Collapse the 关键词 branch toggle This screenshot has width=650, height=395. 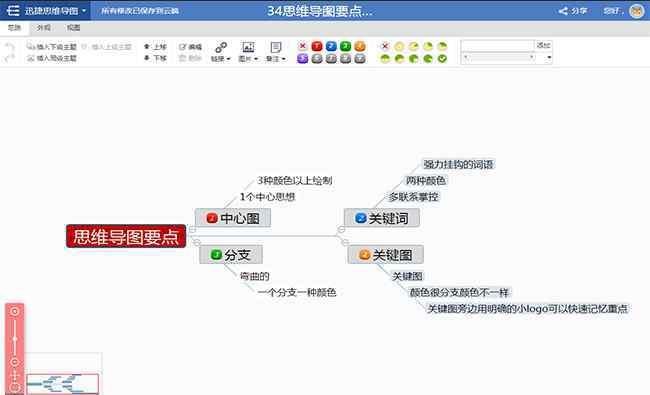pos(341,229)
